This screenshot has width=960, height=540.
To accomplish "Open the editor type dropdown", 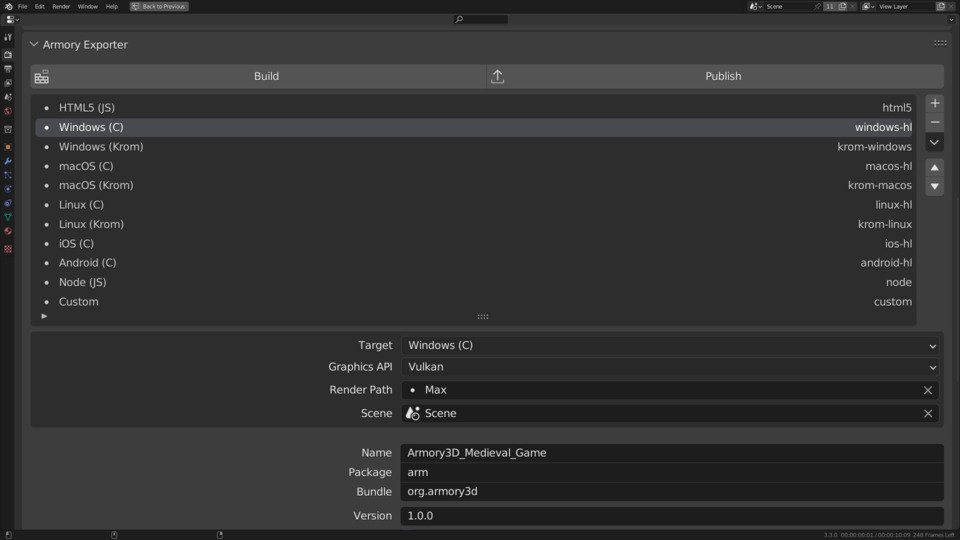I will (x=12, y=20).
